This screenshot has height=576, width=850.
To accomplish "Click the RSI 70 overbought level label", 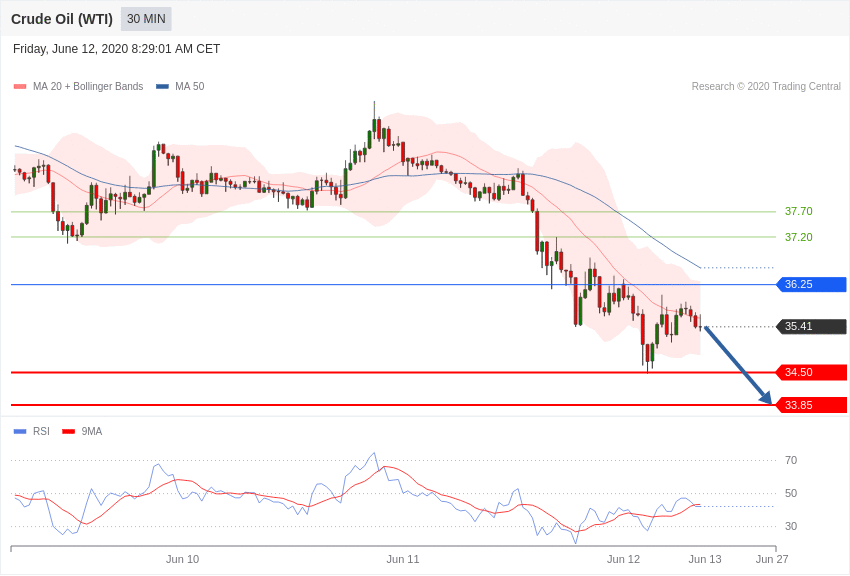I will coord(791,461).
